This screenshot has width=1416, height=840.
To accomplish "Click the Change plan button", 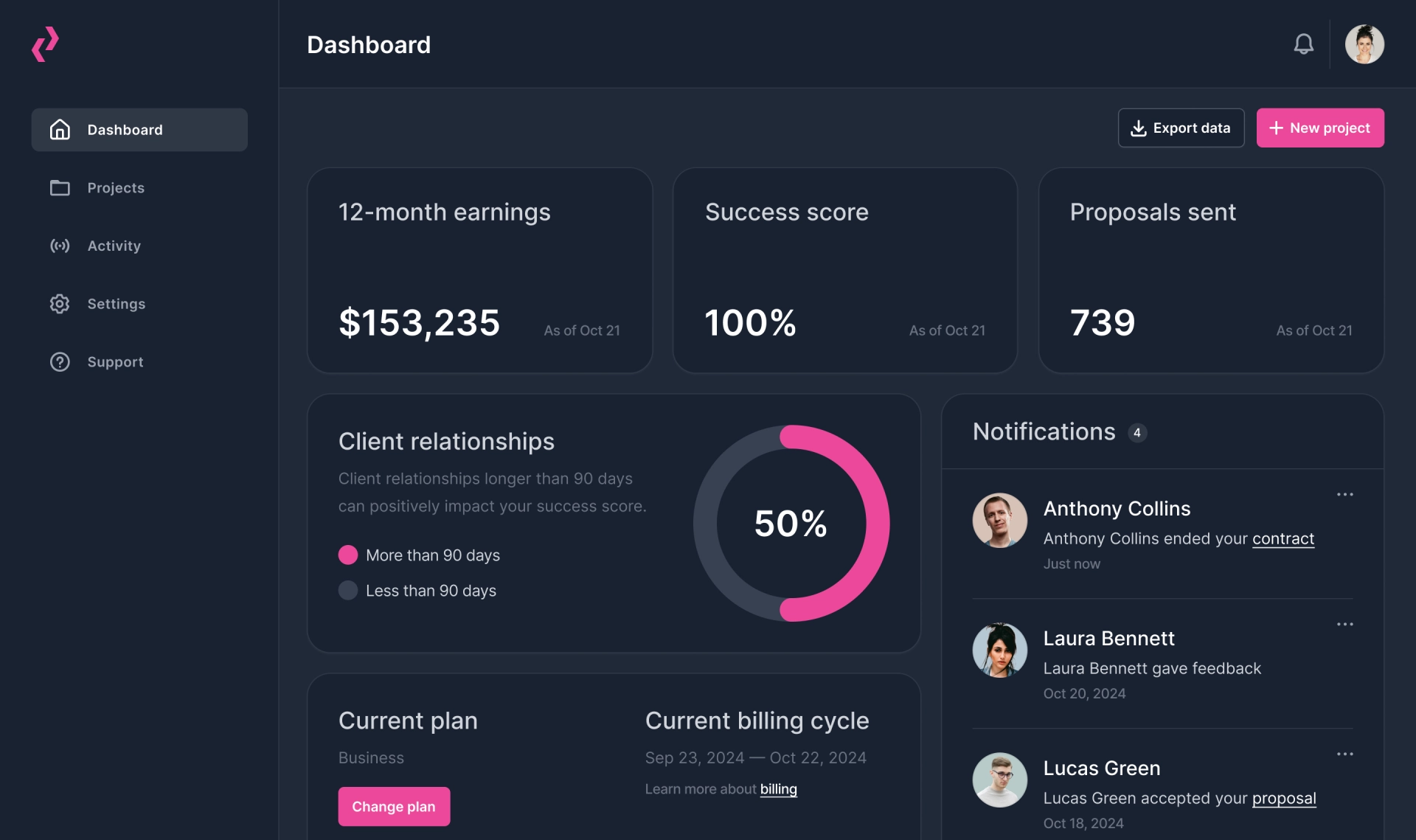I will click(x=394, y=806).
